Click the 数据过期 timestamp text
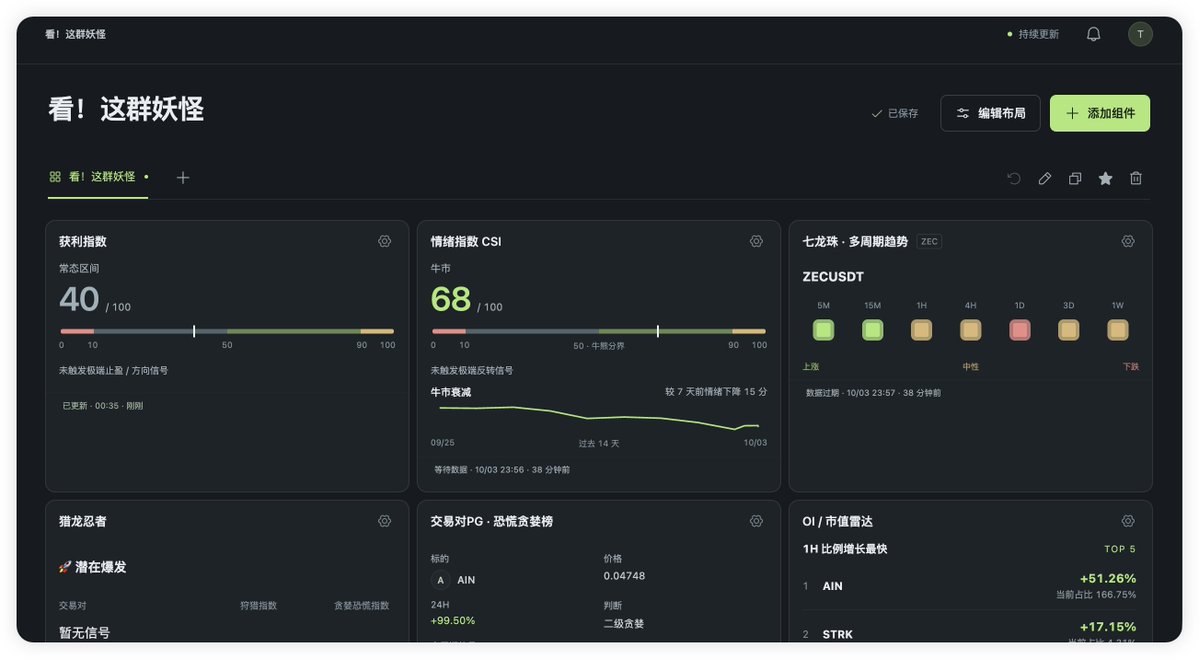The height and width of the screenshot is (659, 1199). tap(873, 393)
